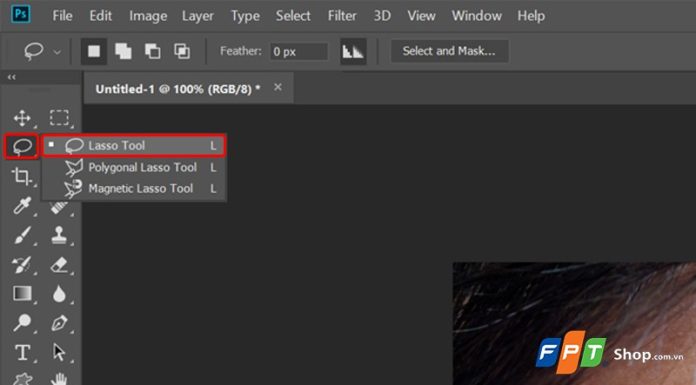This screenshot has height=385, width=696.
Task: Click the Feather input field
Action: point(299,52)
